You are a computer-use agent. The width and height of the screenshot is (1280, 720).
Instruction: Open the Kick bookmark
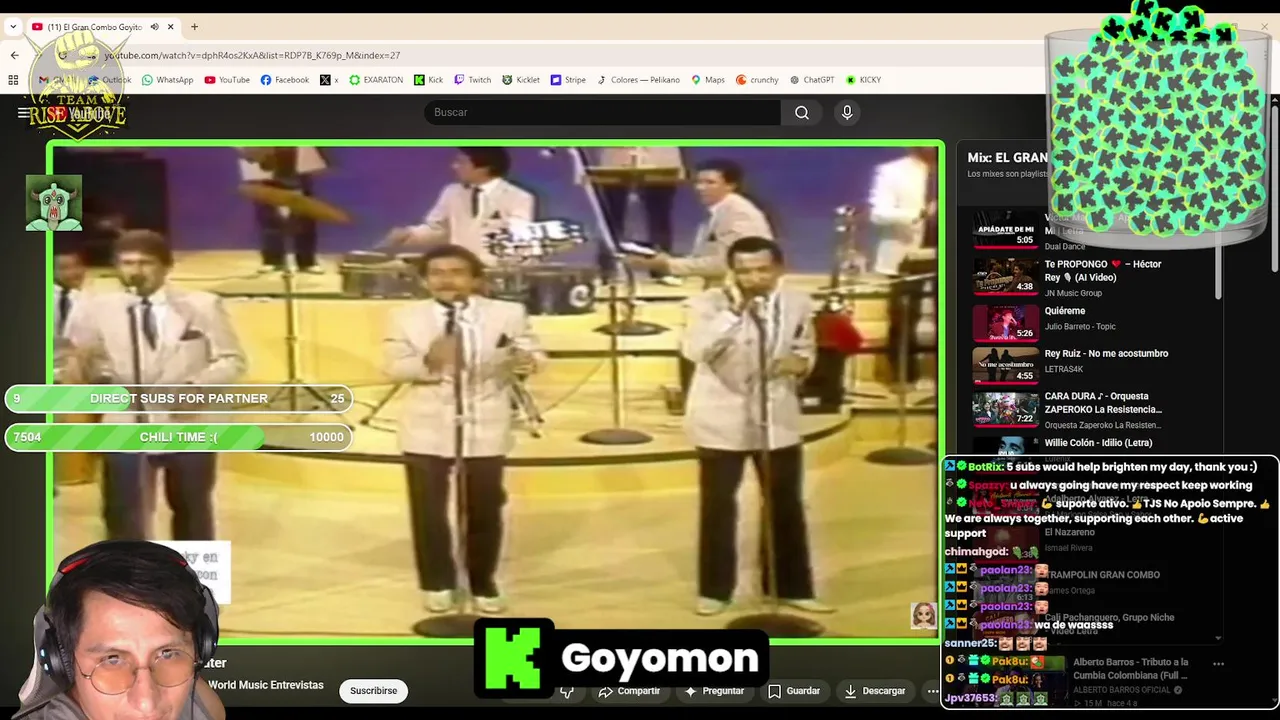(x=428, y=80)
